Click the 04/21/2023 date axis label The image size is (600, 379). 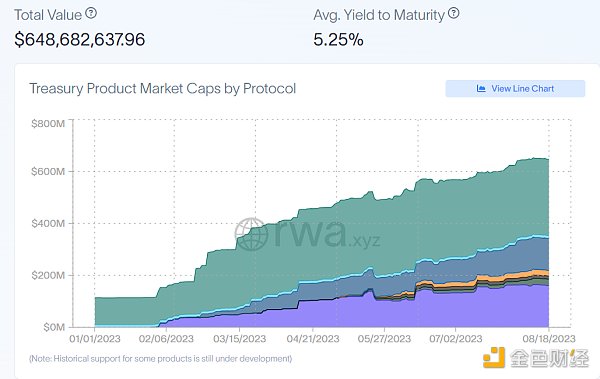point(313,339)
